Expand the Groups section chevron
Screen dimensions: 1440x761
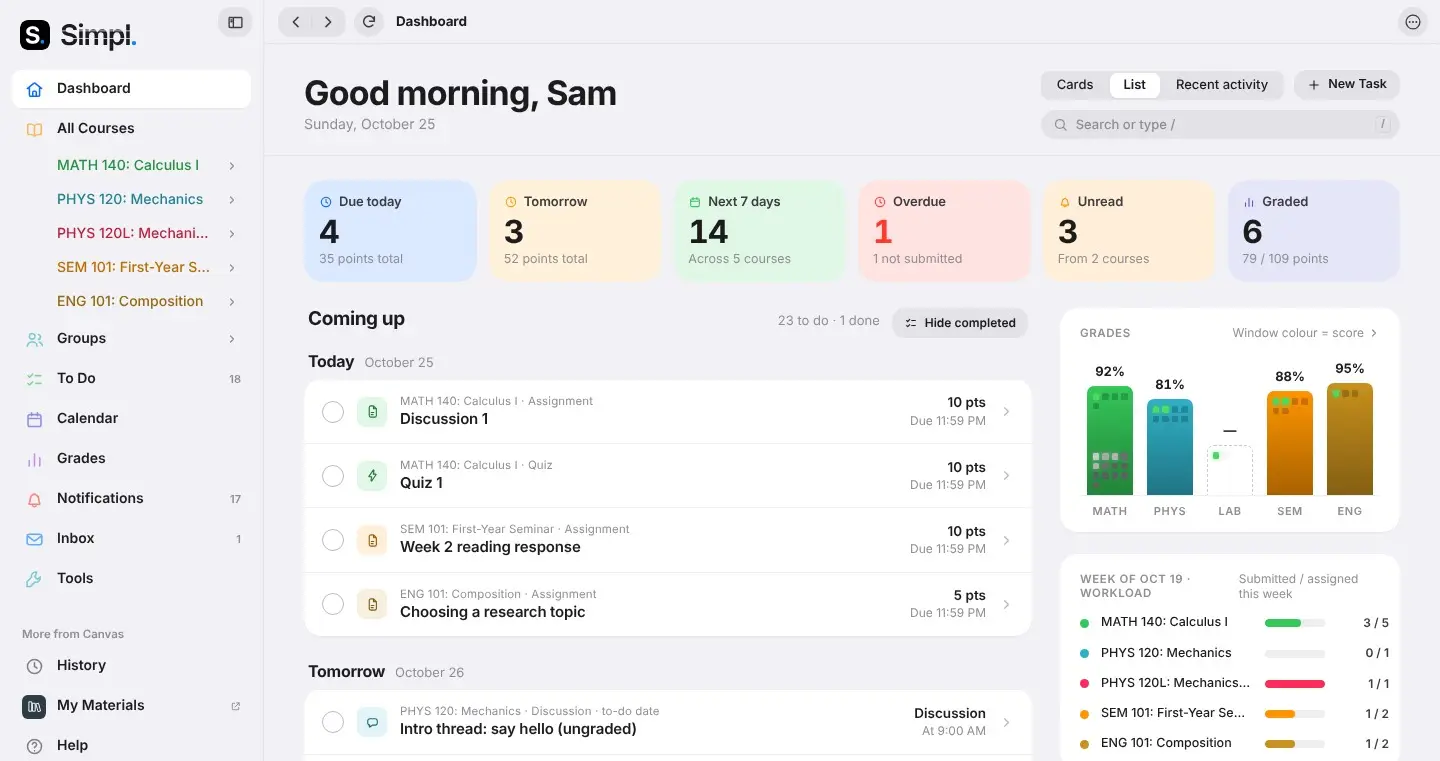coord(232,339)
